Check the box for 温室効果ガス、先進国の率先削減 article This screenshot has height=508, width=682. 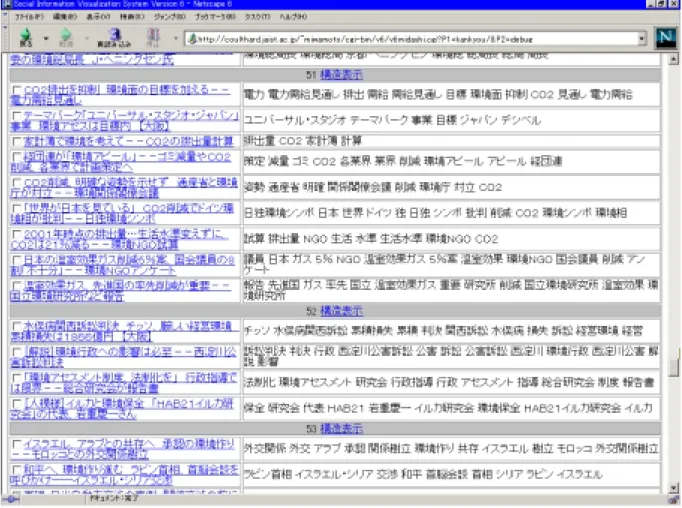17,286
